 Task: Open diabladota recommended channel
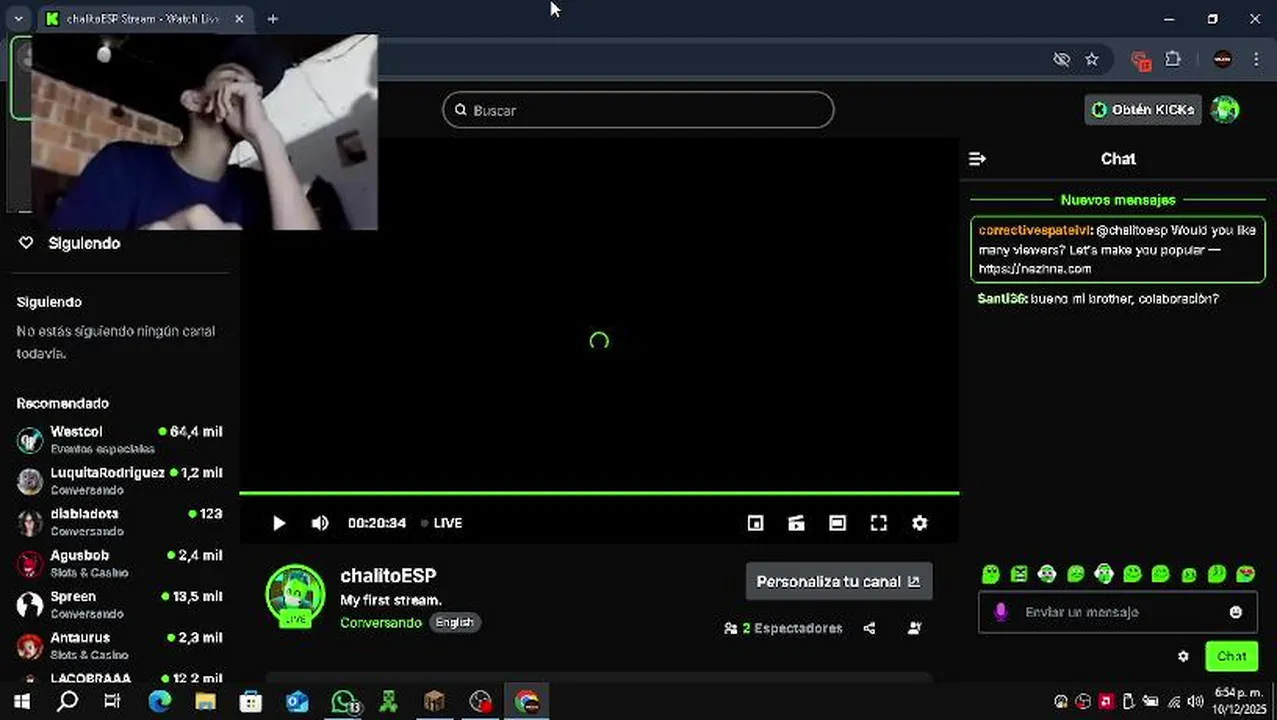click(119, 521)
